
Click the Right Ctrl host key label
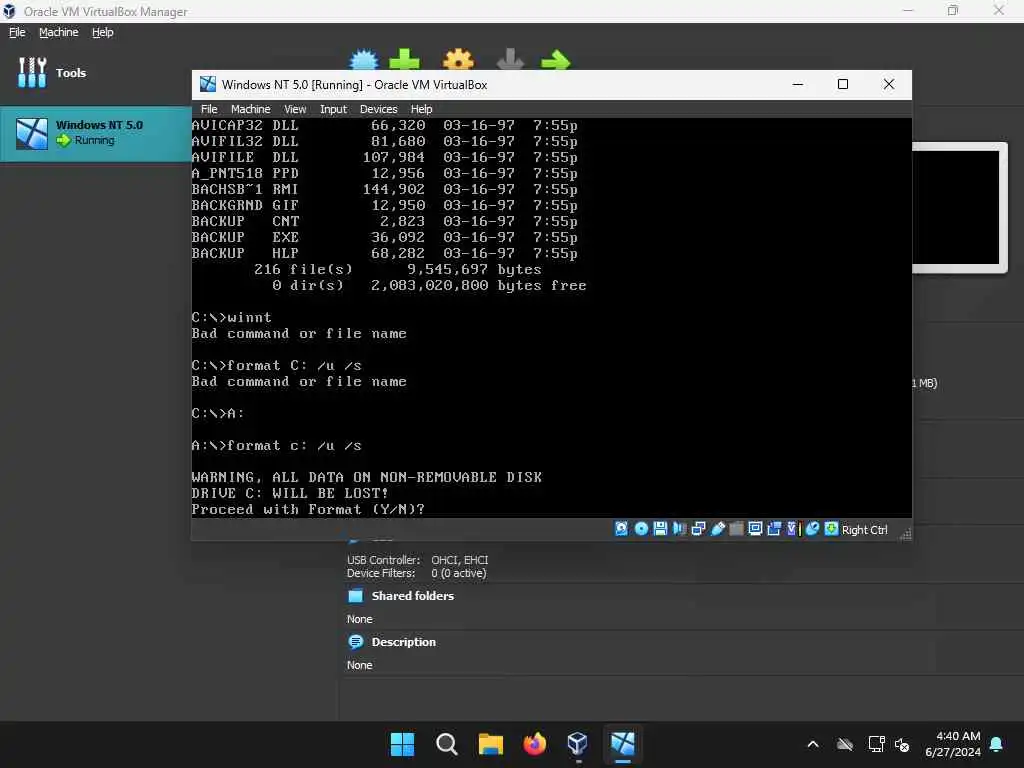click(x=864, y=530)
